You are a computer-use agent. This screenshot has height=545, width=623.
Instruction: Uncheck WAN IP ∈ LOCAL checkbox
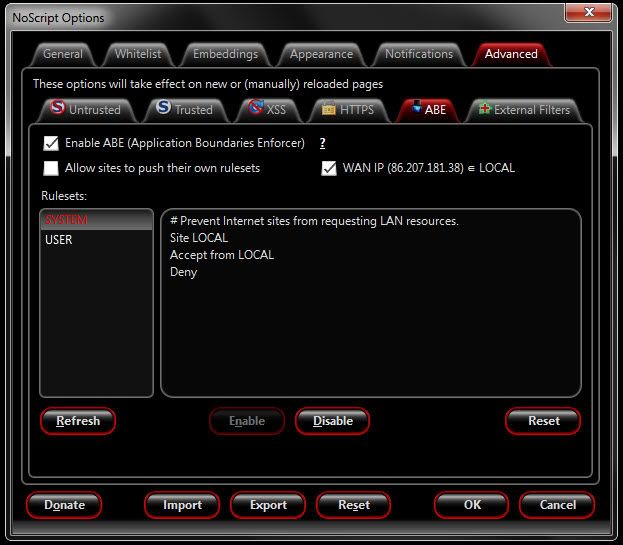pos(329,168)
